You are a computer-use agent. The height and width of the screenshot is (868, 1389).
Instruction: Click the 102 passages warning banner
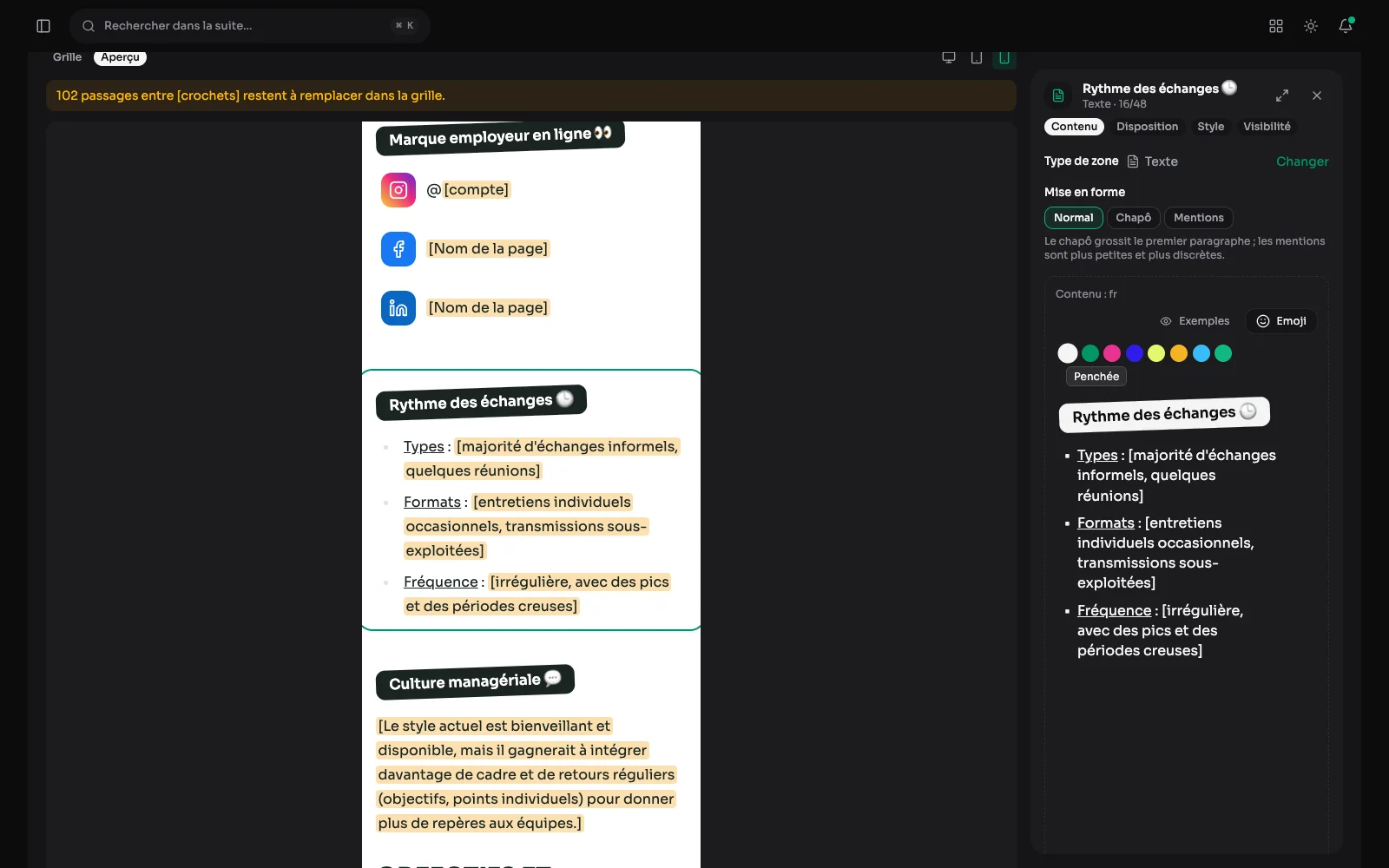pos(531,95)
